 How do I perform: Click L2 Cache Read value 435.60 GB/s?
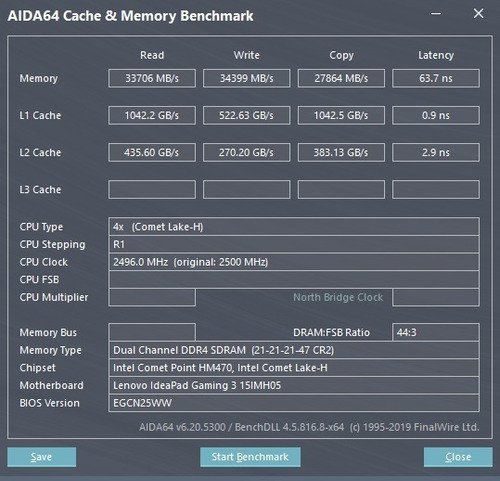tap(152, 152)
